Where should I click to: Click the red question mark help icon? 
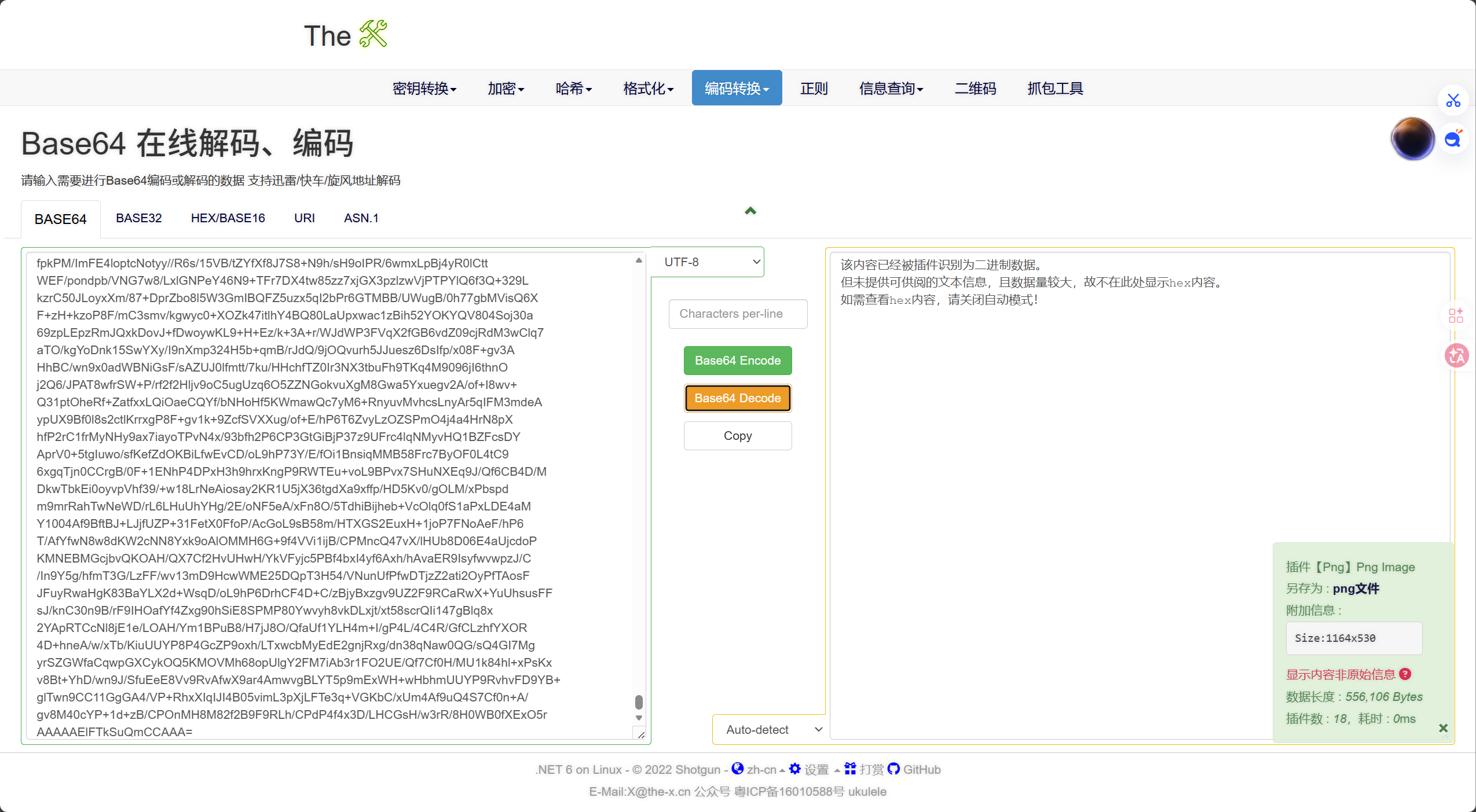pos(1405,674)
